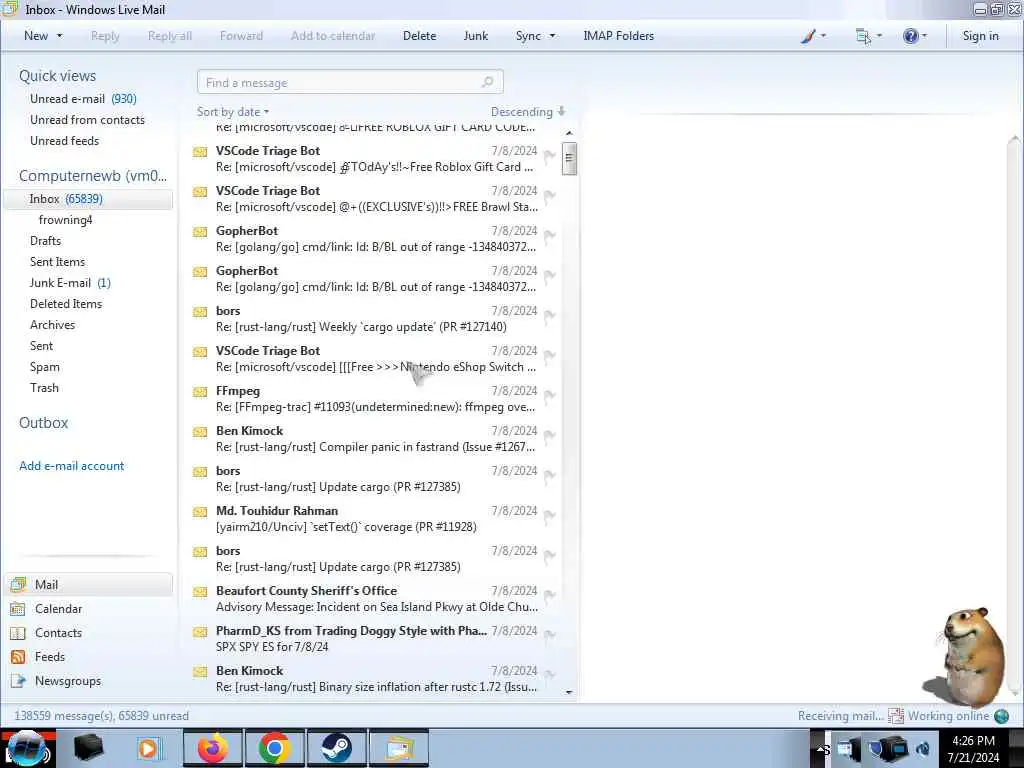Open the Calendar section icon
The image size is (1024, 768).
click(18, 609)
